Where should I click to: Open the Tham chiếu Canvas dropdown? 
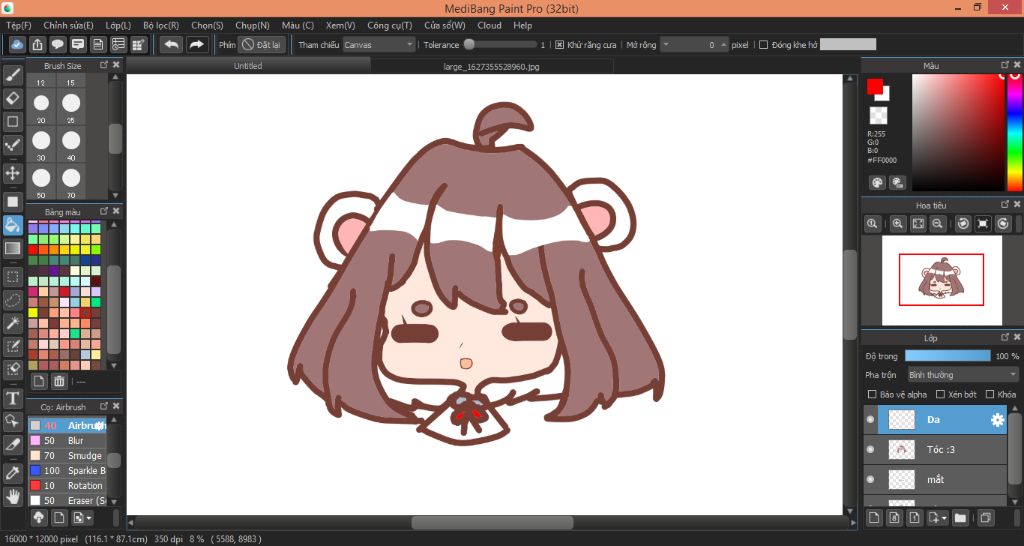click(379, 45)
